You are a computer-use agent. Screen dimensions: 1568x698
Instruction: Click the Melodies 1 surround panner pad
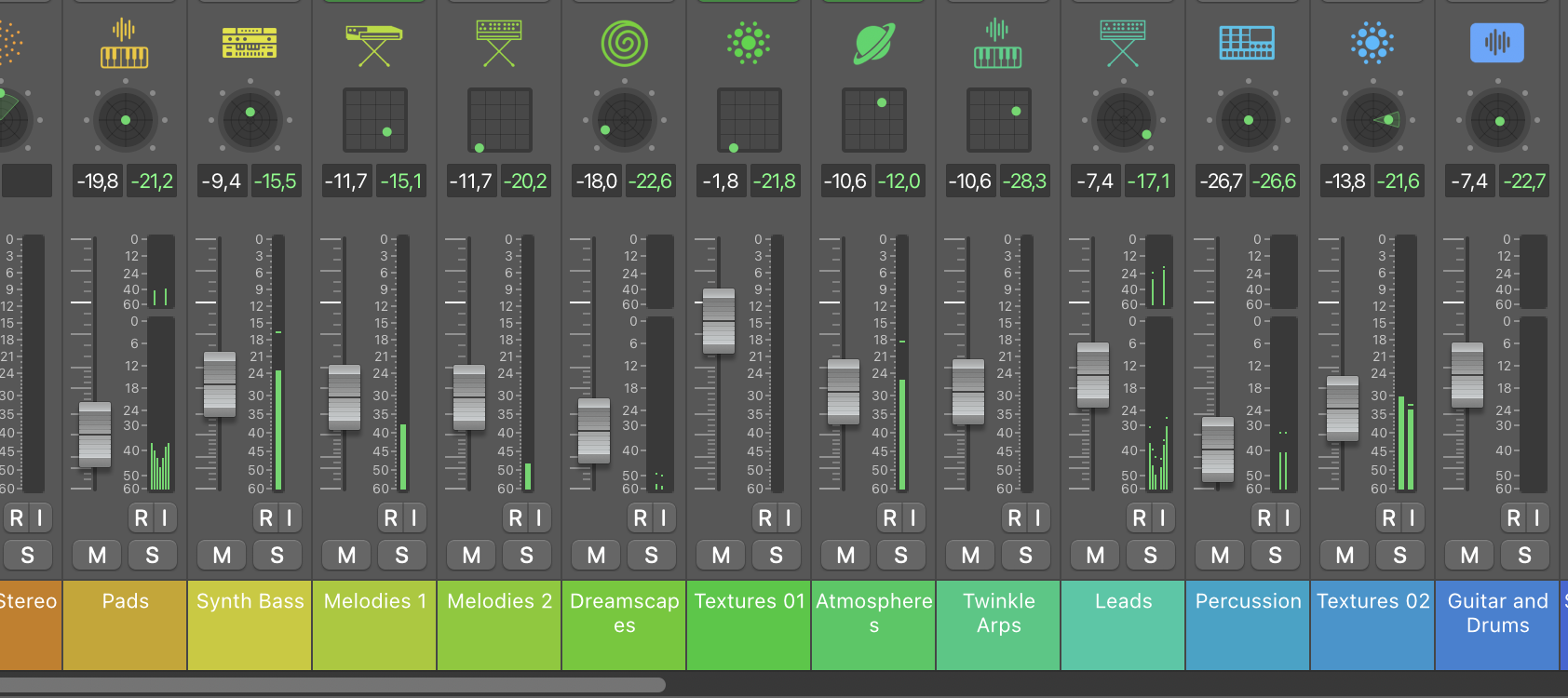tap(374, 120)
